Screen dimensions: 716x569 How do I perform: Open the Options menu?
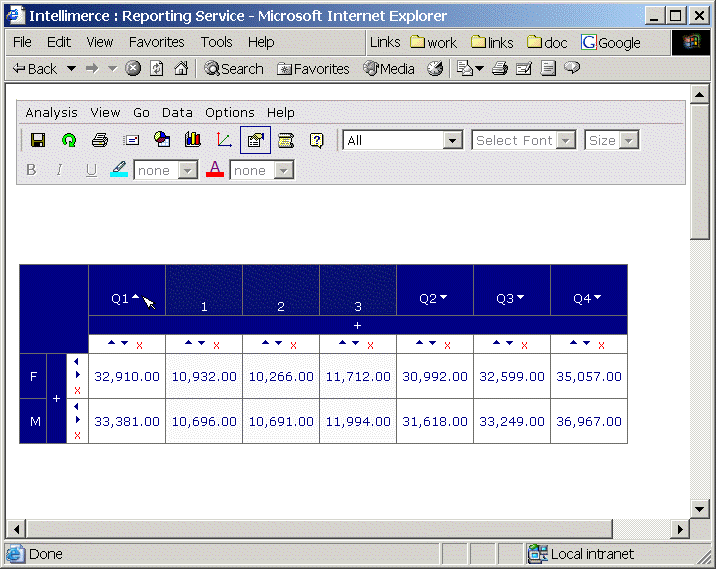230,112
